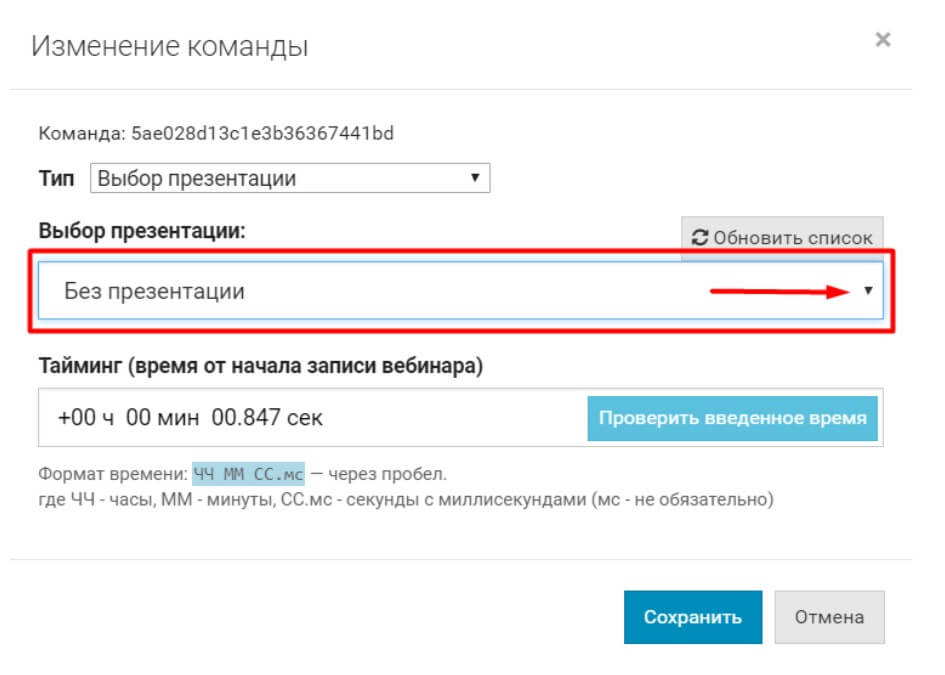This screenshot has height=675, width=945.
Task: Save changes with the Сохранить button
Action: pyautogui.click(x=692, y=617)
